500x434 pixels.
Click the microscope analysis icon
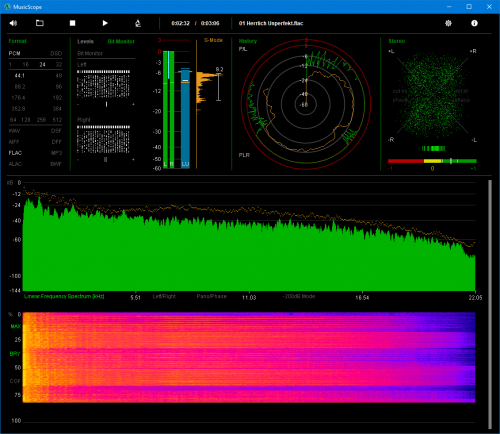(138, 23)
